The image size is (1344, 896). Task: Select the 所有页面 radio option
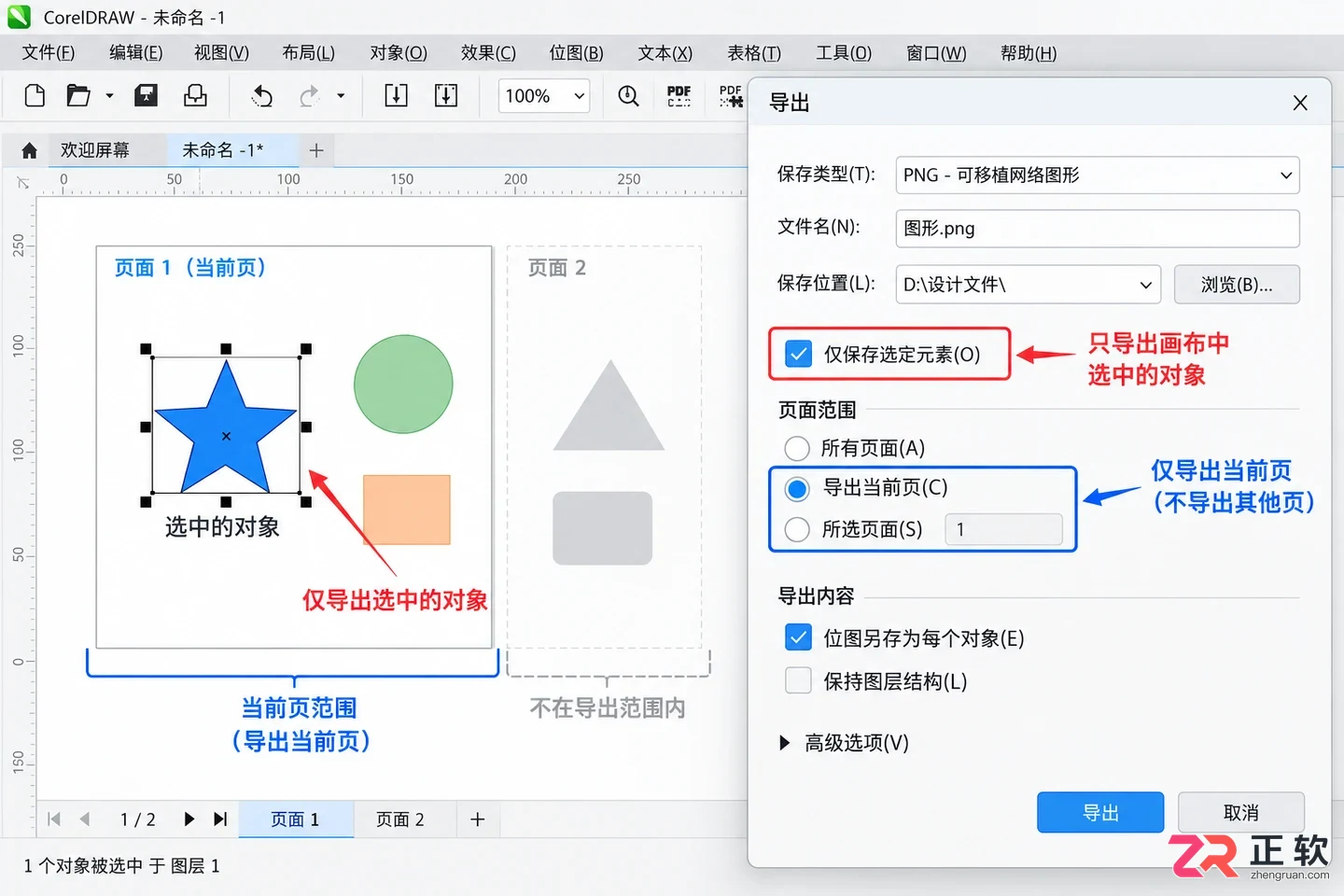(797, 449)
